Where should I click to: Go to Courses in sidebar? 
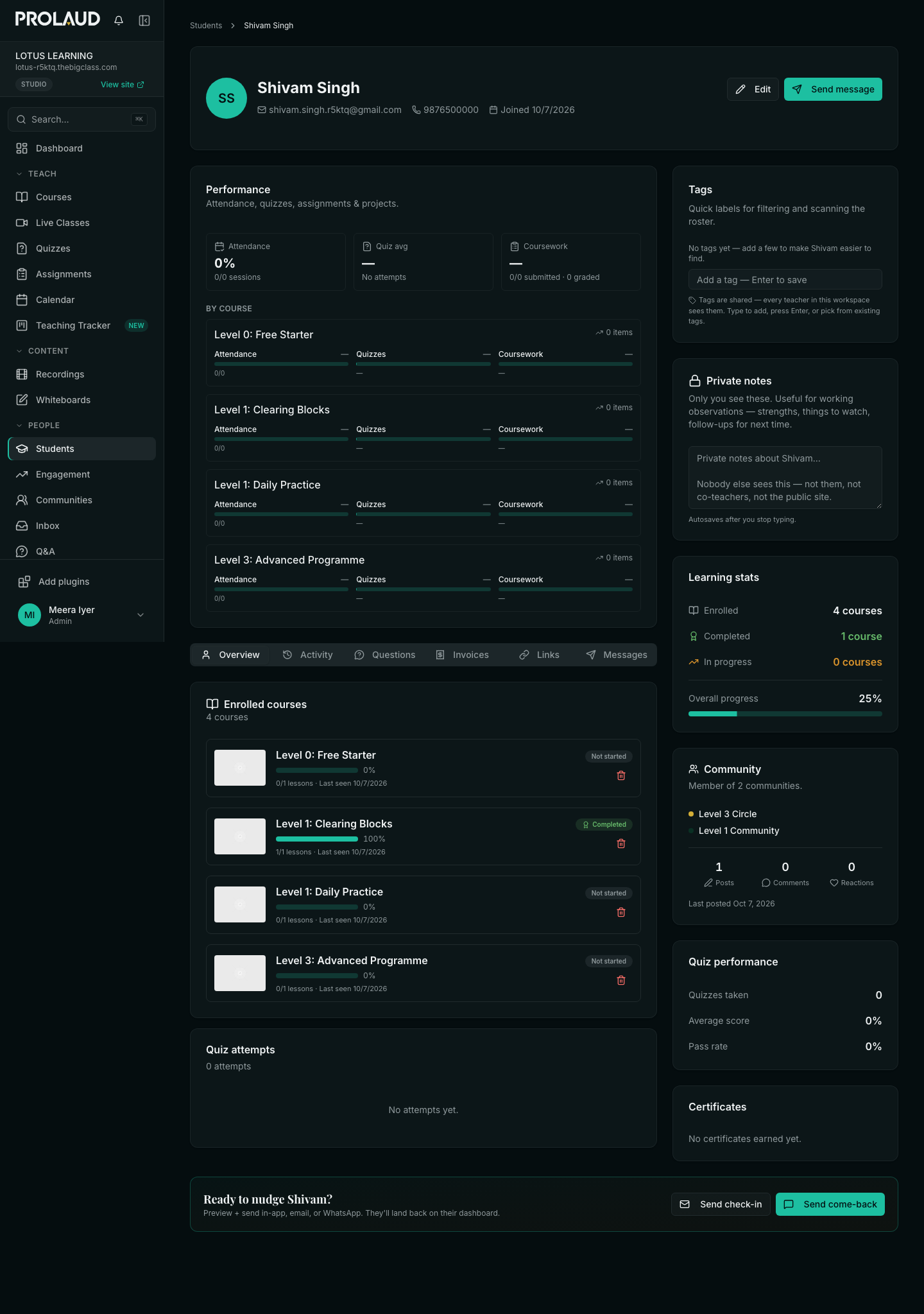pyautogui.click(x=81, y=197)
